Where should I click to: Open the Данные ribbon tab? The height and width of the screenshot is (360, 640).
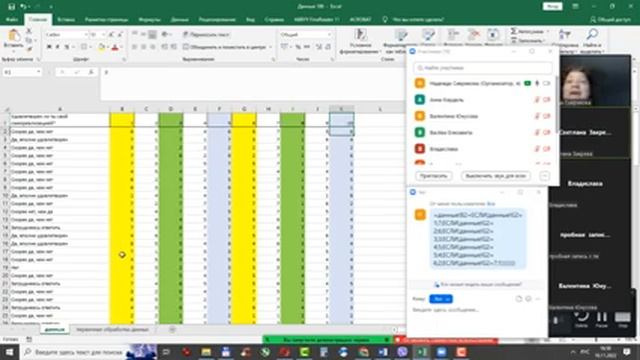coord(180,19)
